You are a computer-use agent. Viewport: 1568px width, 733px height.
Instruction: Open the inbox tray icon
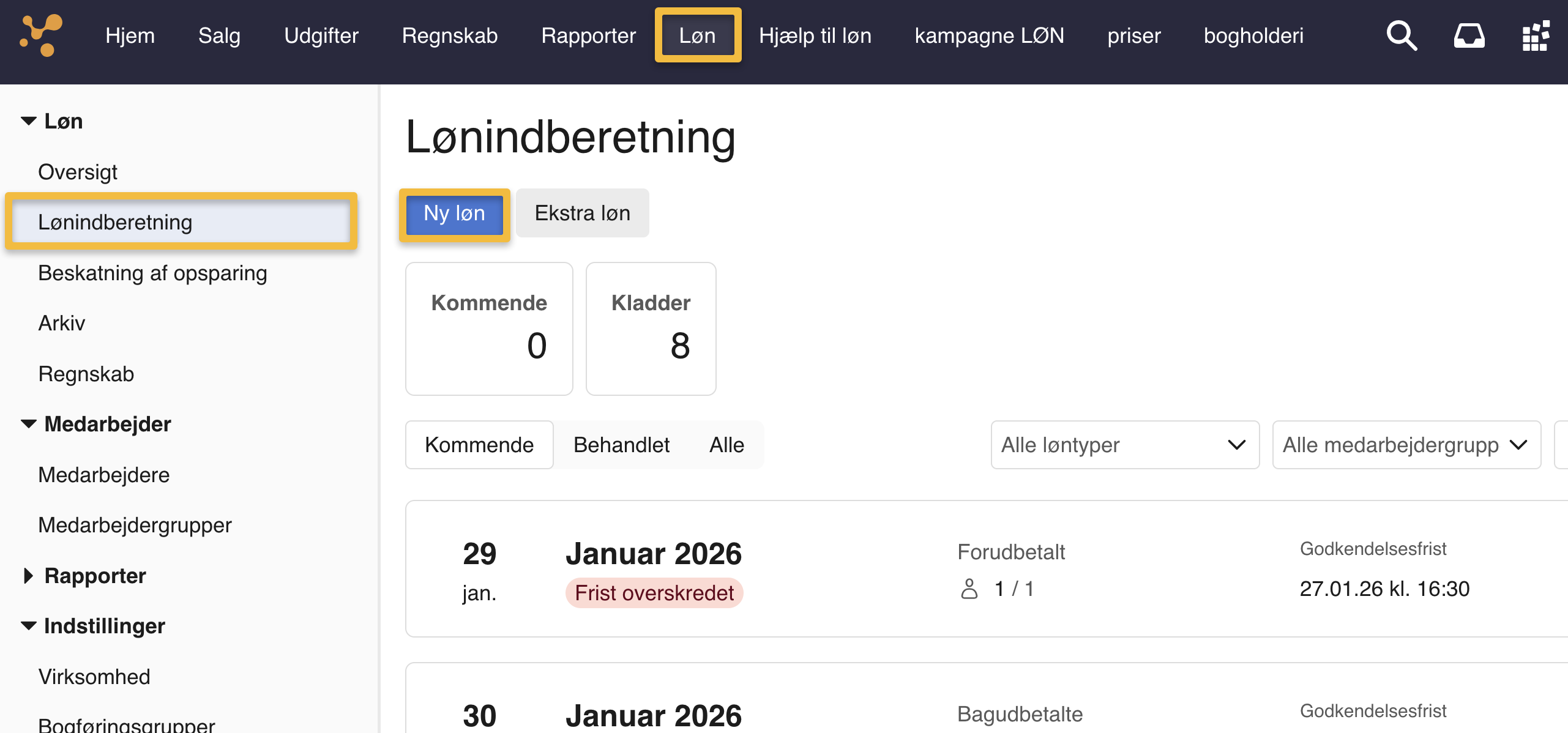pos(1469,35)
